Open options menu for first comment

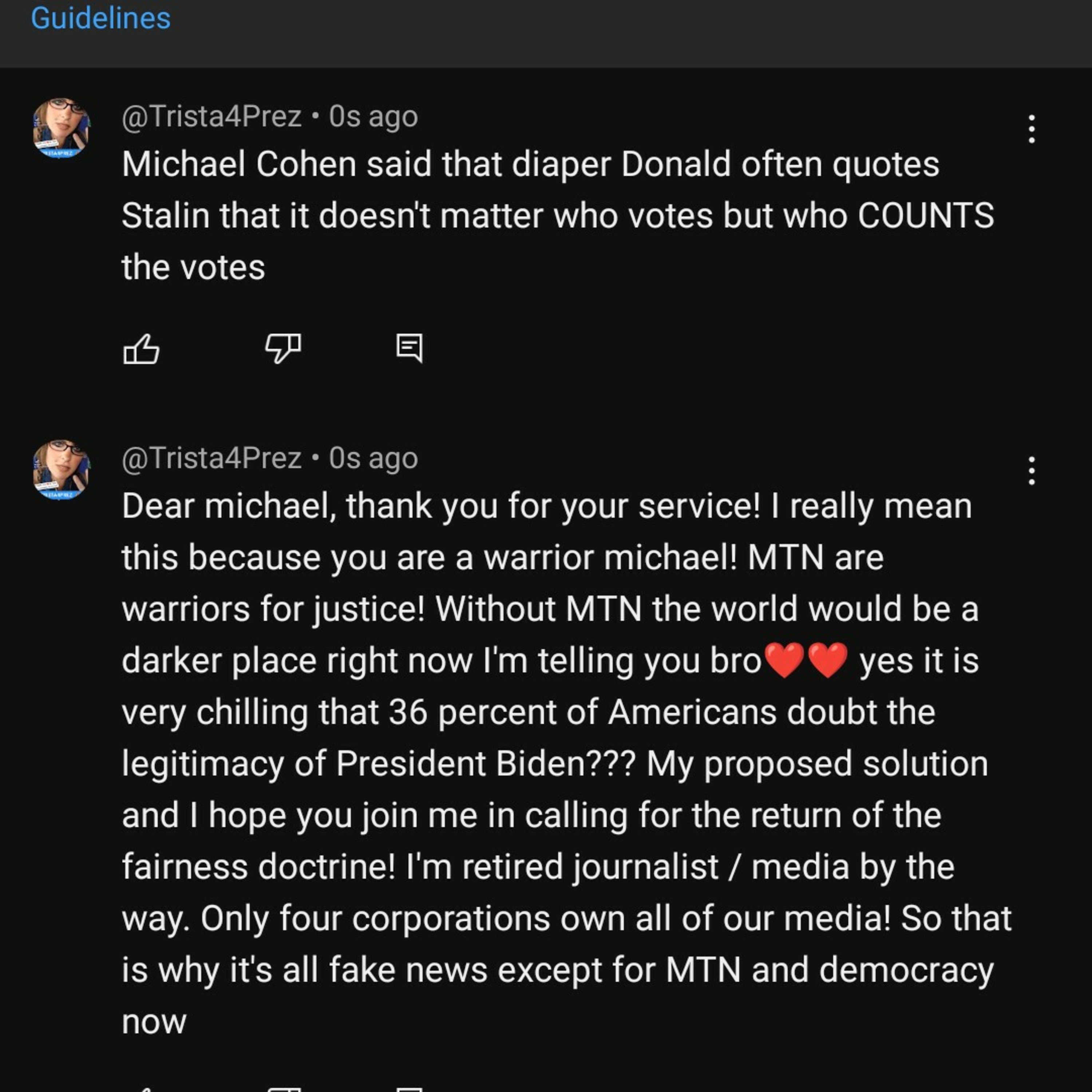pos(1032,129)
